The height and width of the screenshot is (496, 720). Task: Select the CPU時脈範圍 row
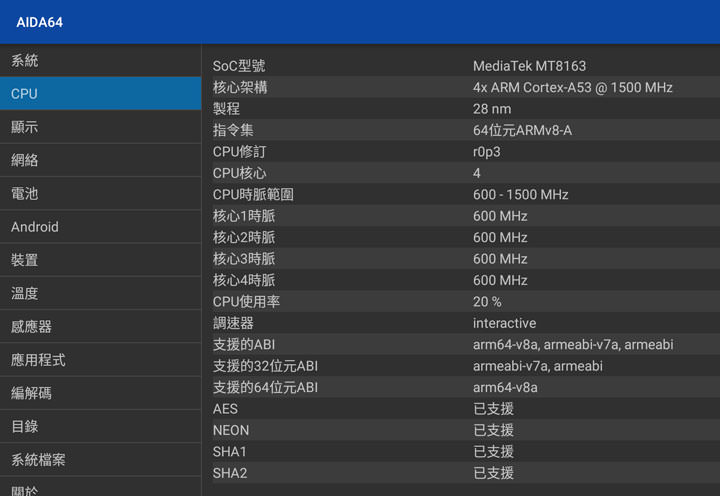click(460, 195)
